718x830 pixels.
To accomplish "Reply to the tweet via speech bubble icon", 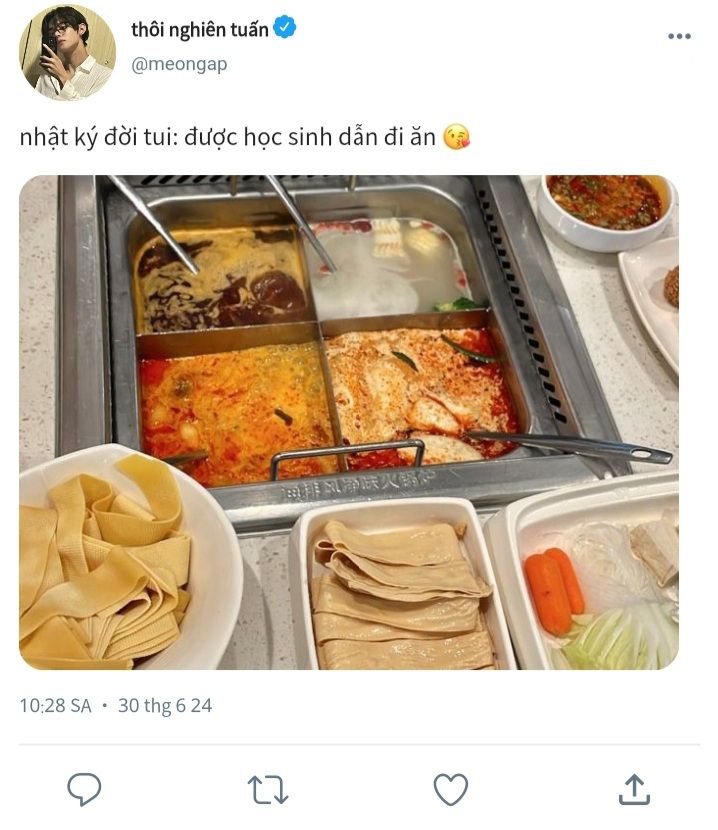I will tap(84, 789).
